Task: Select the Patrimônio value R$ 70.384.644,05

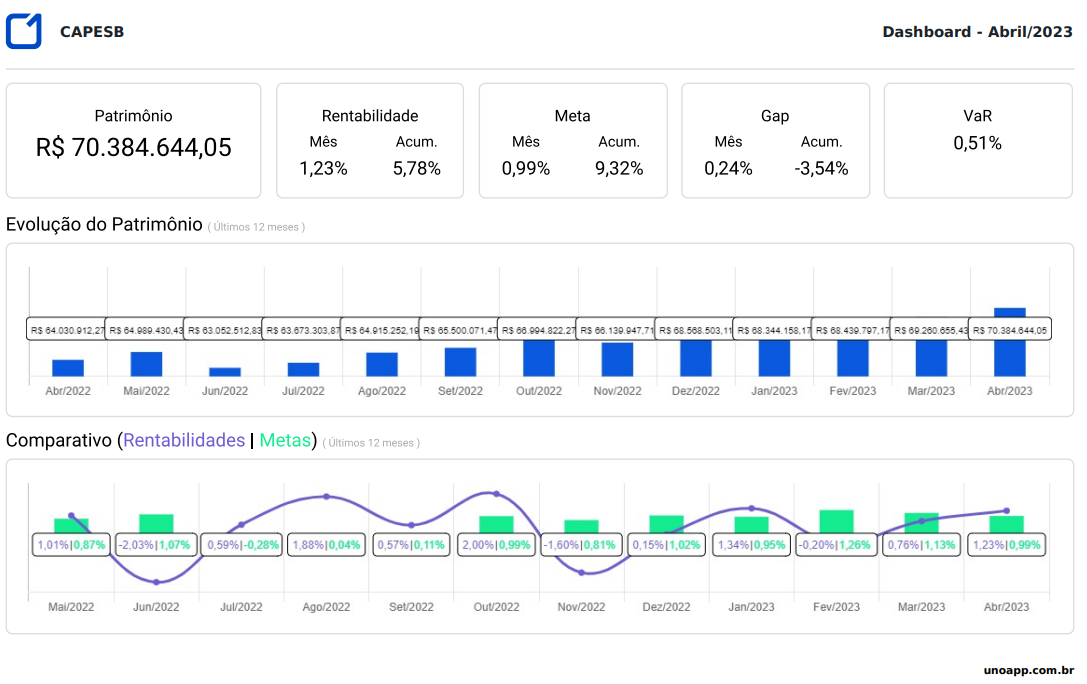Action: click(x=133, y=148)
